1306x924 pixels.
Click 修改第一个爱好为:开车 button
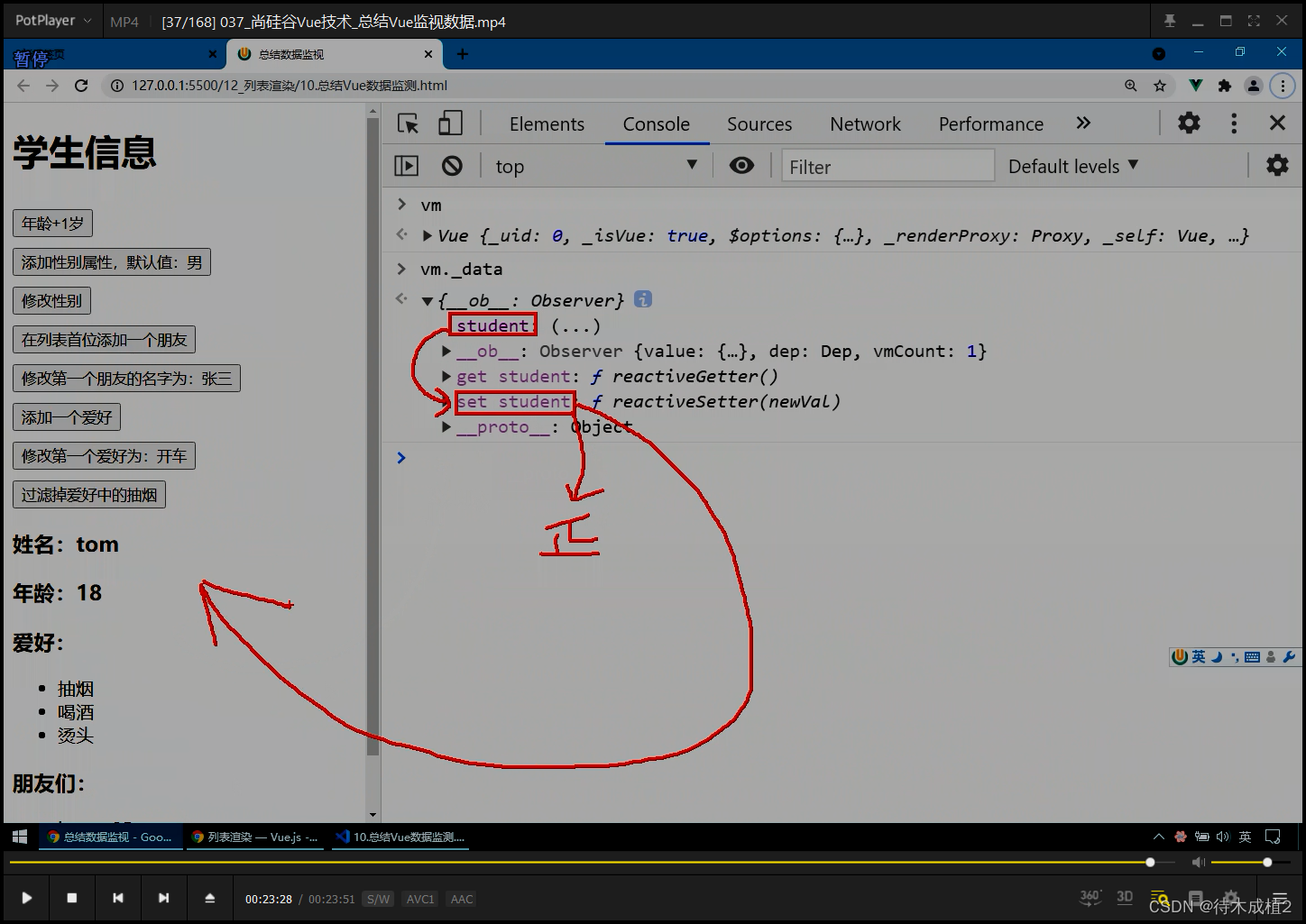pos(104,456)
